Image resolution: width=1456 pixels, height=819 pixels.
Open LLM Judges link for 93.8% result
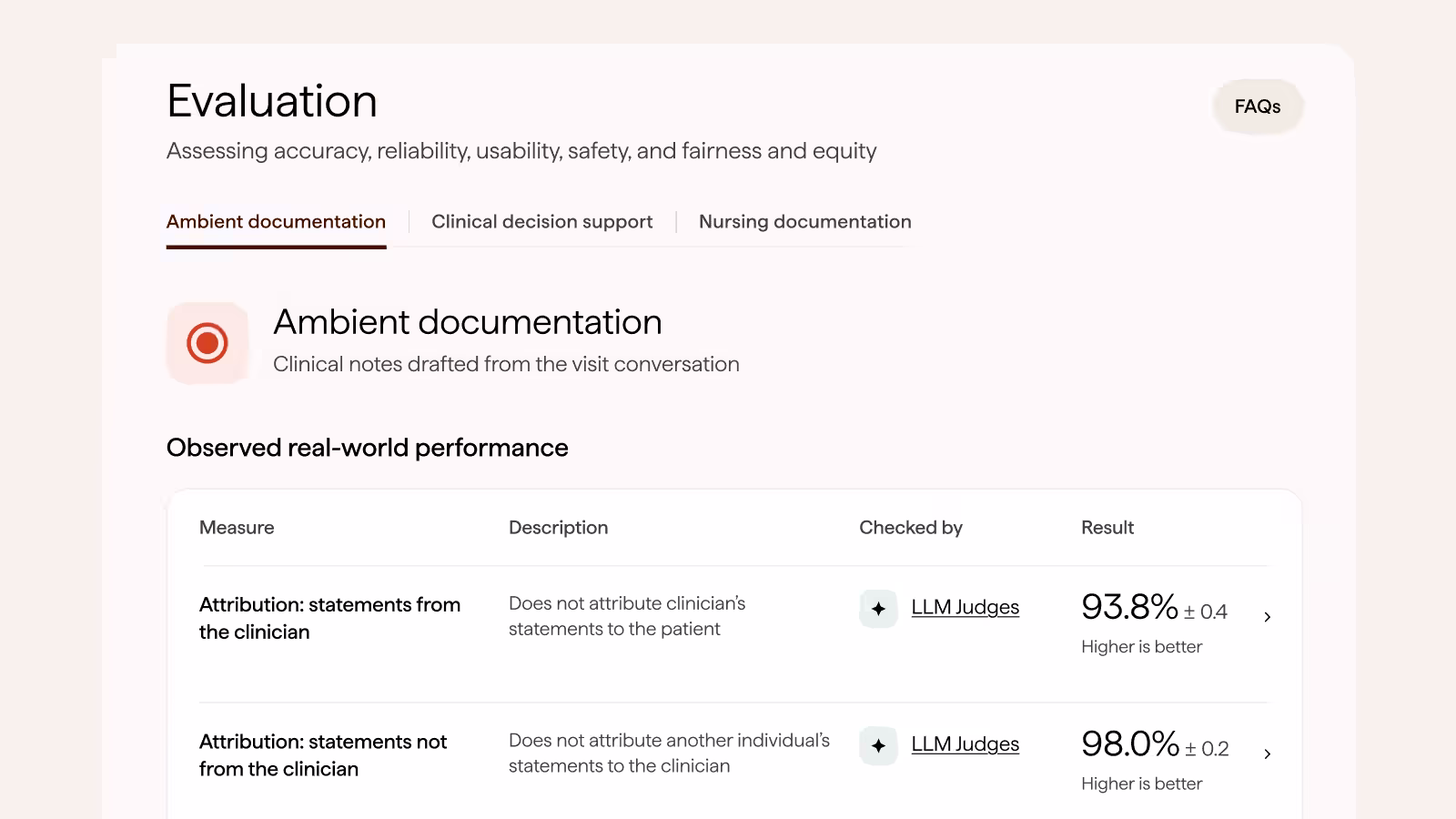[x=965, y=607]
